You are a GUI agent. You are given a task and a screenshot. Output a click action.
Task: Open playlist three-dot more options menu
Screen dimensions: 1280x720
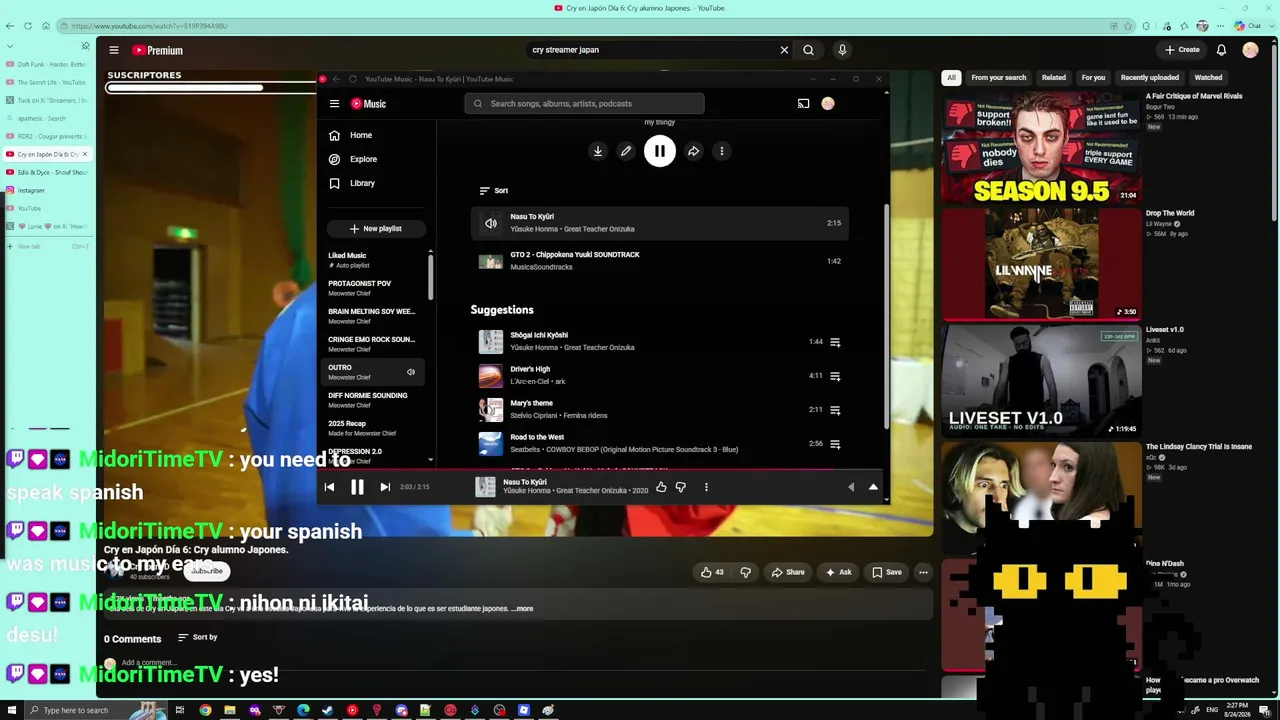(x=722, y=151)
